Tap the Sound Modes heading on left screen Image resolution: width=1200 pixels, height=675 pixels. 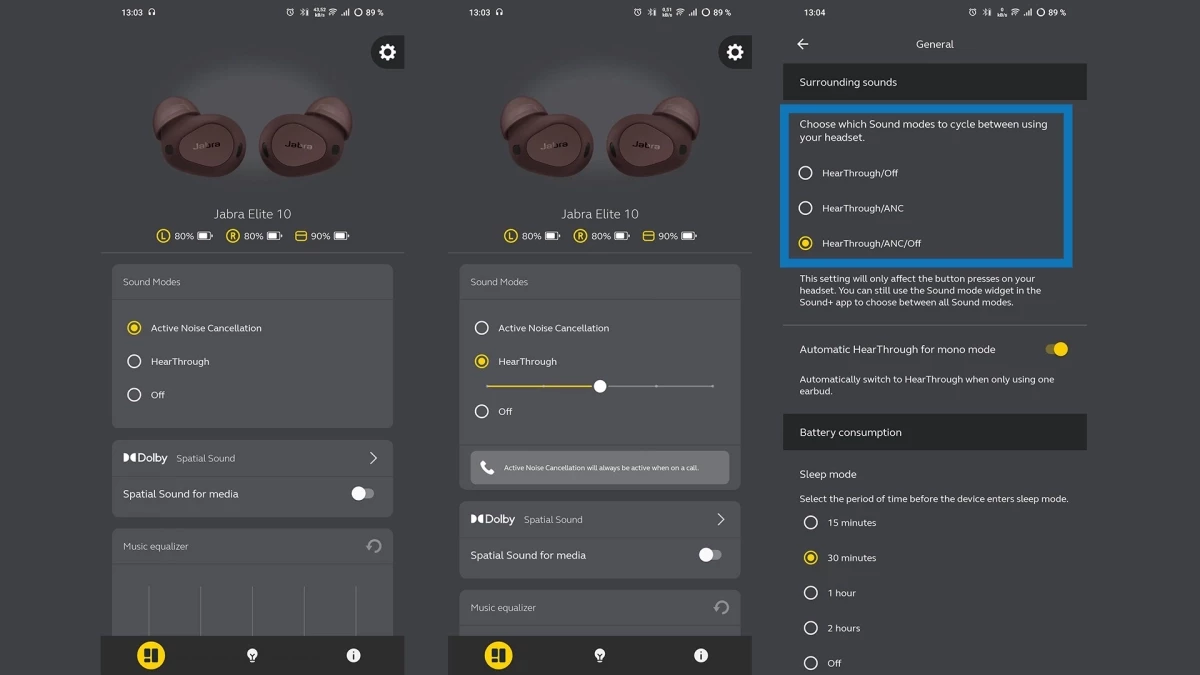pos(152,282)
